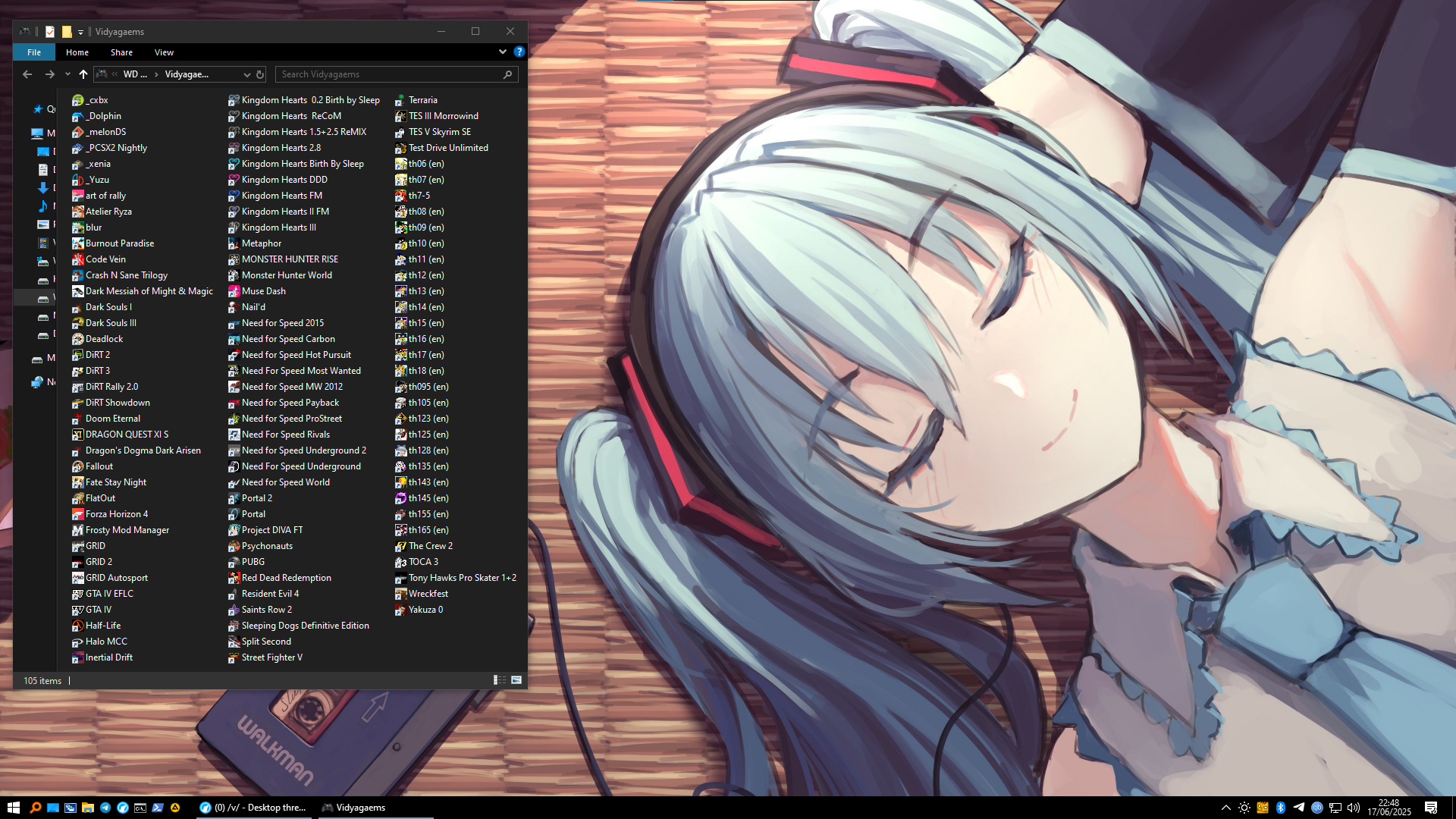Click the Forza Horizon 4 icon

pos(77,514)
